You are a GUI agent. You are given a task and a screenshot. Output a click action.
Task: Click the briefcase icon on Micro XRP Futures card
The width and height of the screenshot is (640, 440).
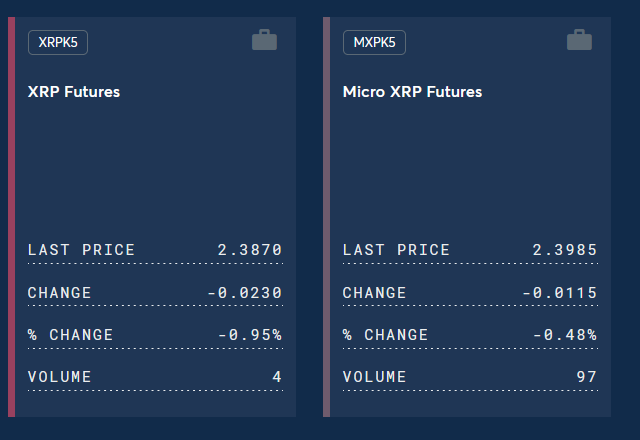(580, 41)
